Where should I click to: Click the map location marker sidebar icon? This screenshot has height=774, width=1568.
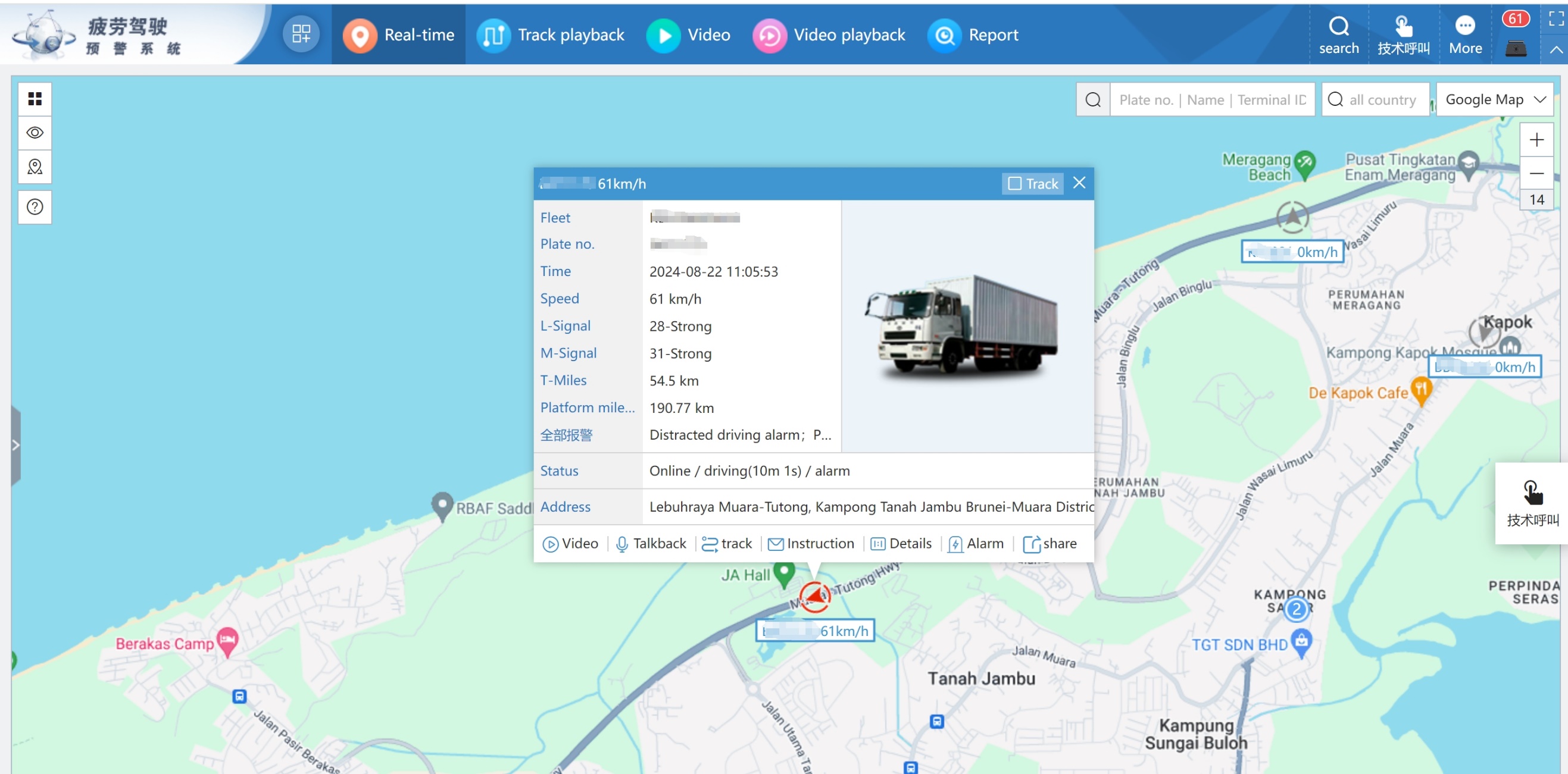click(35, 167)
